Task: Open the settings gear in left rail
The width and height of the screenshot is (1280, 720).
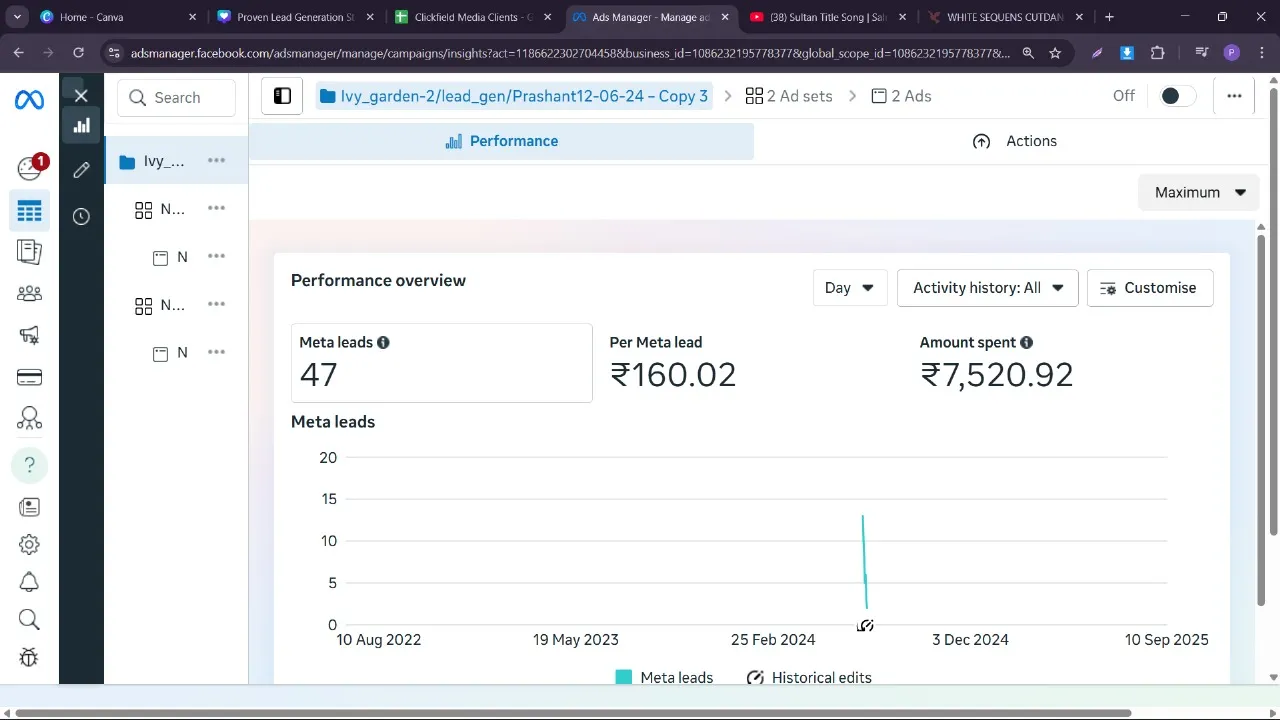Action: pyautogui.click(x=29, y=544)
